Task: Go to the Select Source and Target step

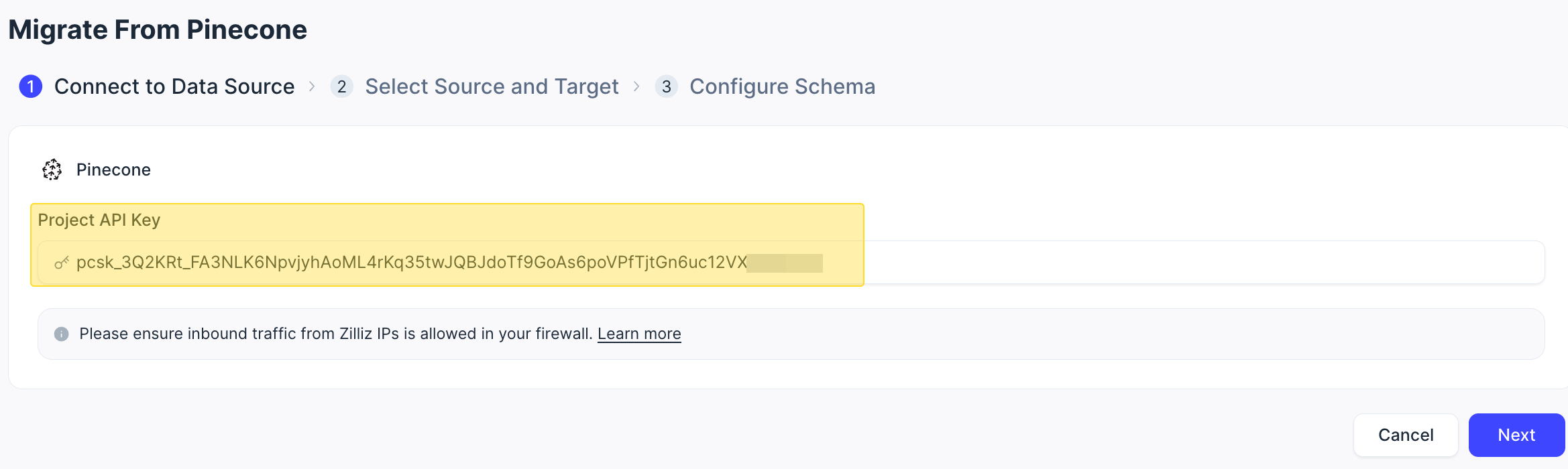Action: click(x=492, y=86)
